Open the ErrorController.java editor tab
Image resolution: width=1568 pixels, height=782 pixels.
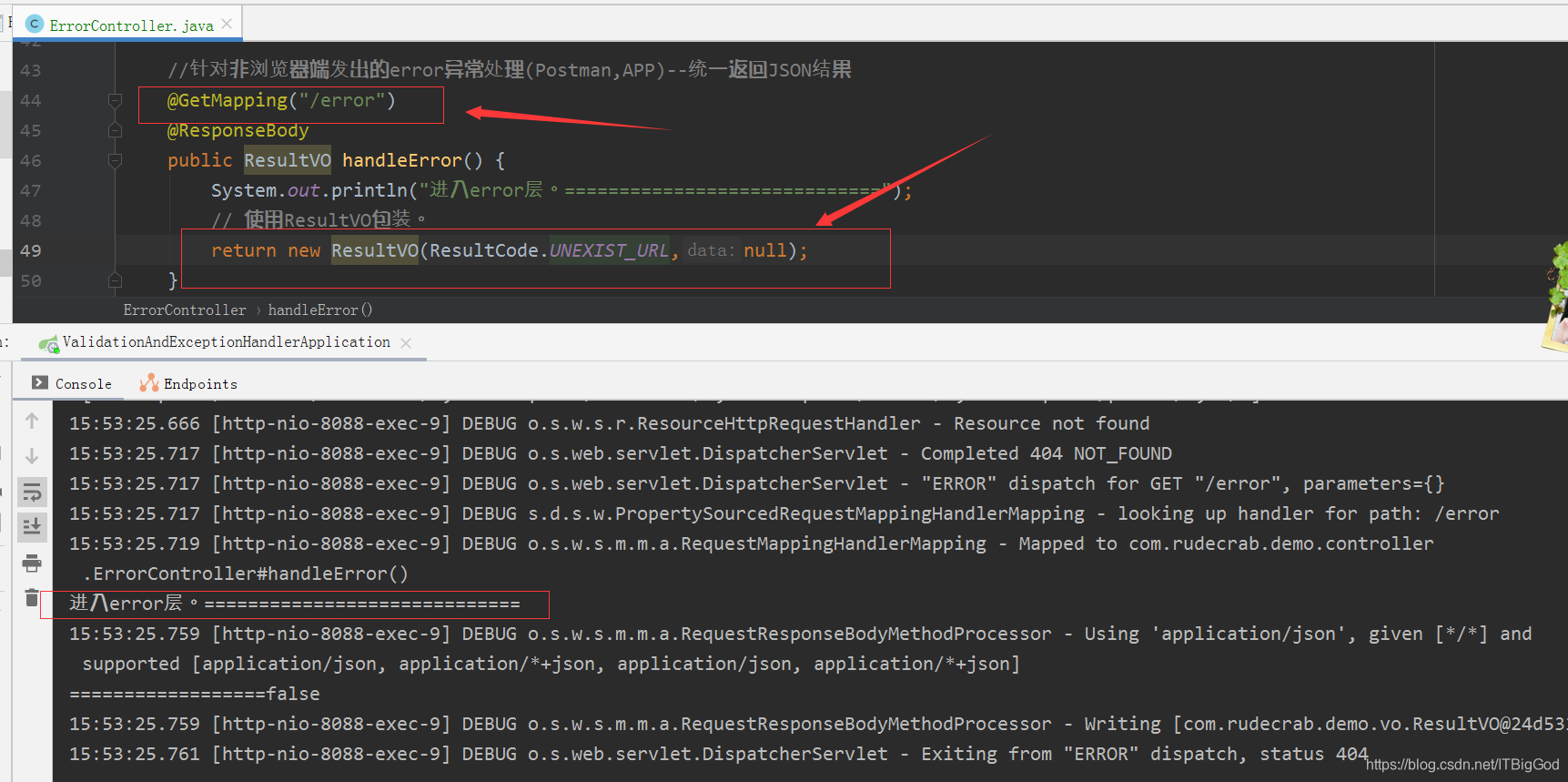pyautogui.click(x=131, y=25)
